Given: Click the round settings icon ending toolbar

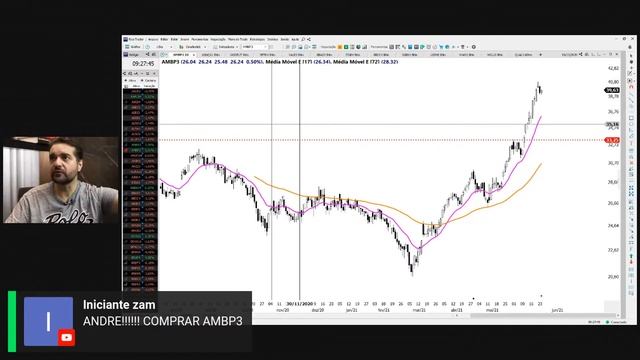Looking at the screenshot, I should (474, 47).
